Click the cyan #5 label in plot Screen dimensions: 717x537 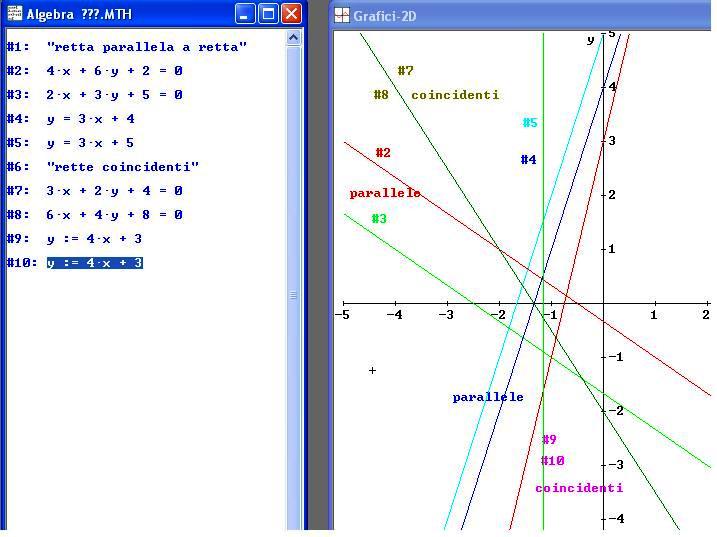[x=530, y=123]
